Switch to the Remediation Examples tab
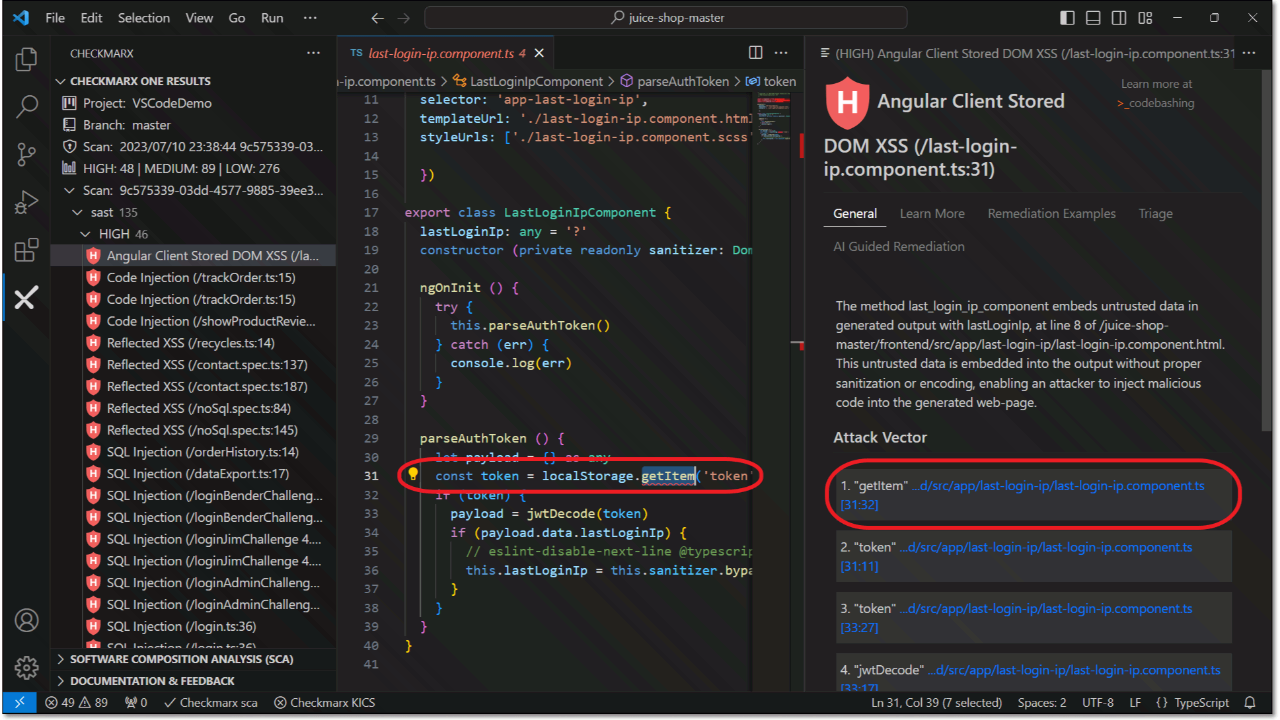Viewport: 1280px width, 720px height. point(1051,213)
